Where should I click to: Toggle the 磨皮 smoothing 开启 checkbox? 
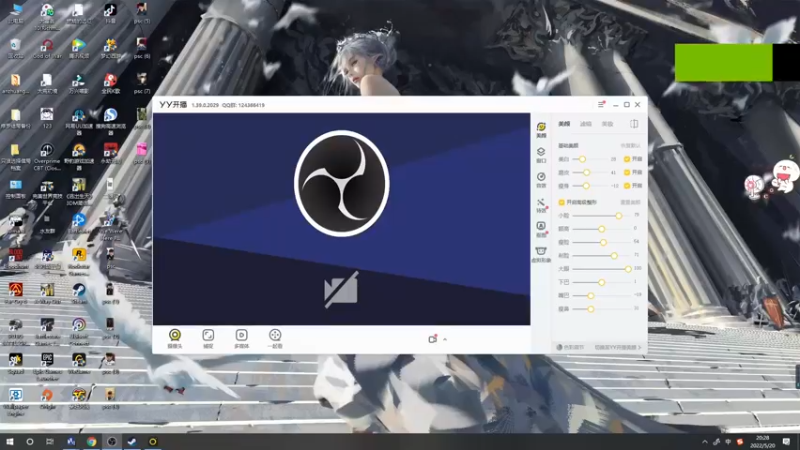[627, 172]
